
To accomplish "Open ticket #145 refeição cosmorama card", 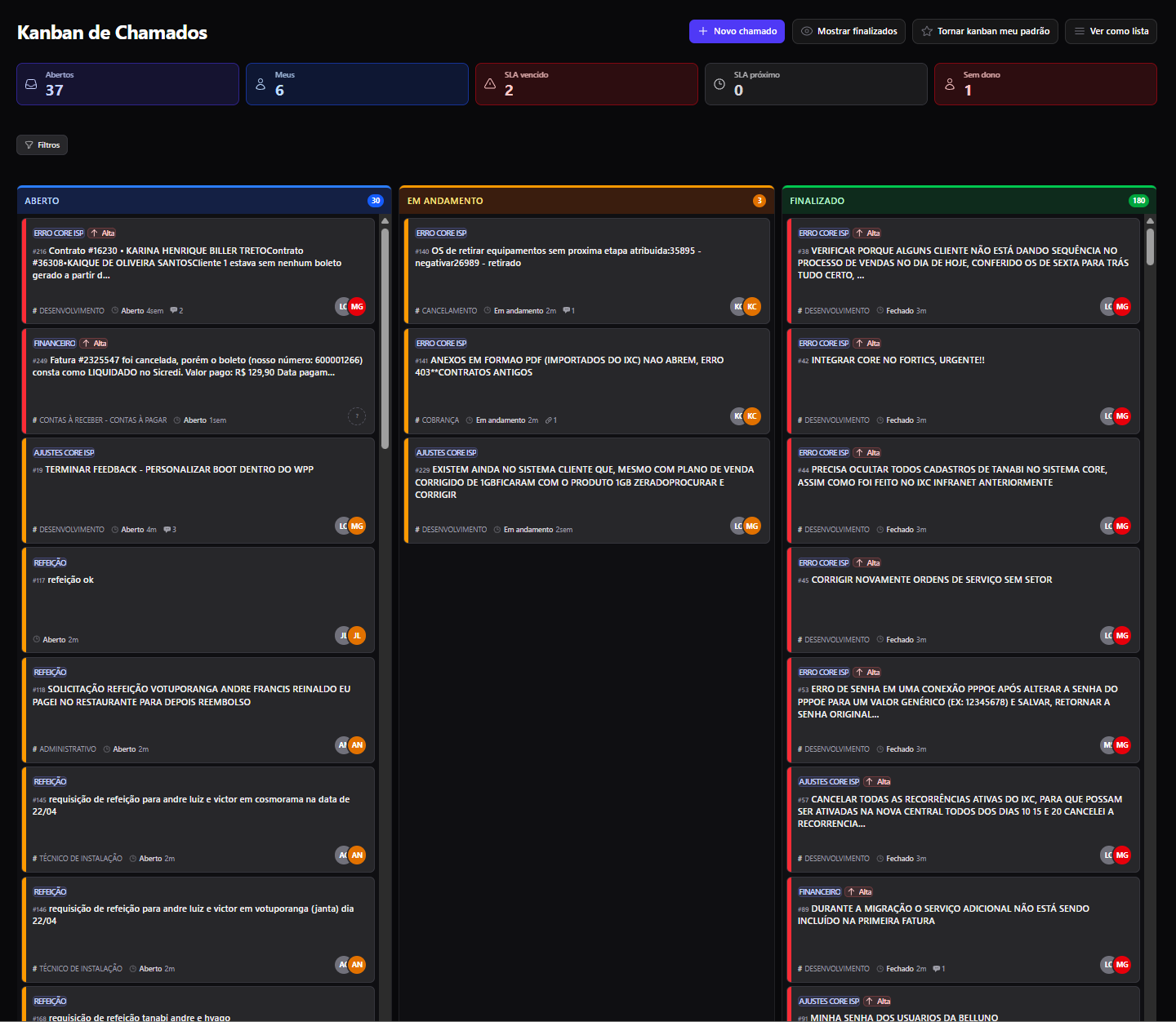I will coord(198,820).
